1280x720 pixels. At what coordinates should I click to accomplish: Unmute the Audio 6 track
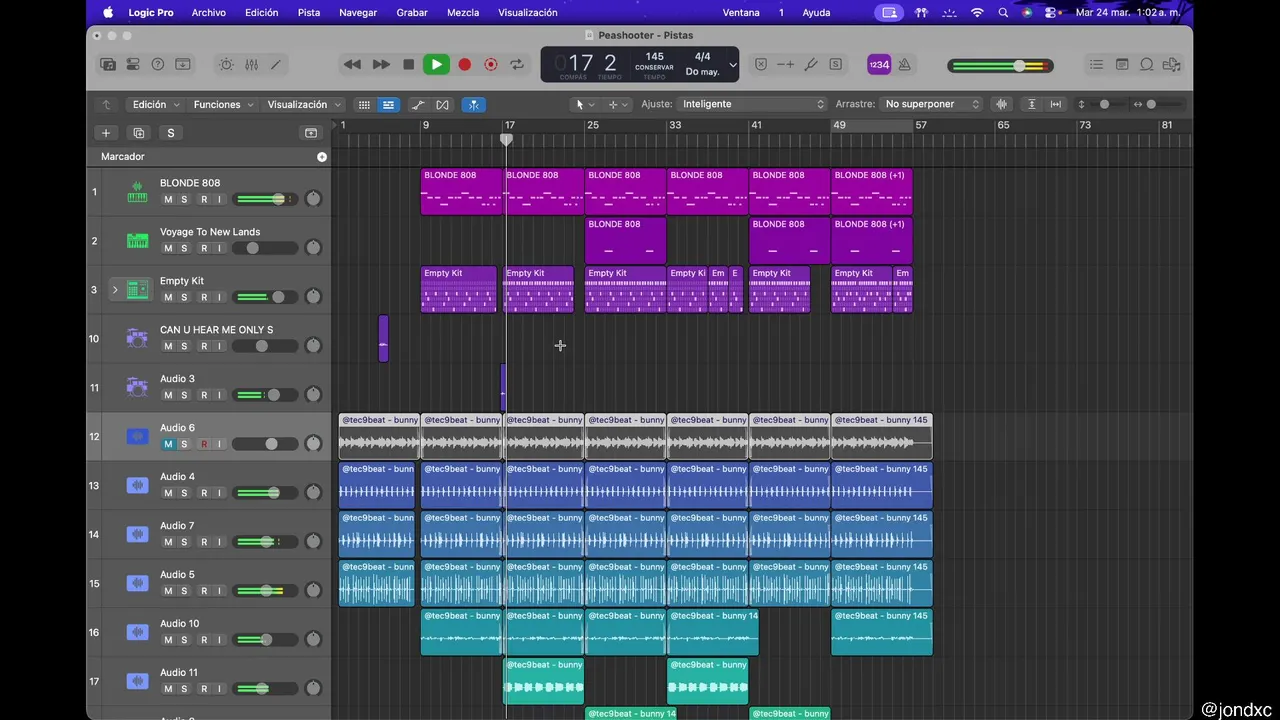[x=168, y=444]
